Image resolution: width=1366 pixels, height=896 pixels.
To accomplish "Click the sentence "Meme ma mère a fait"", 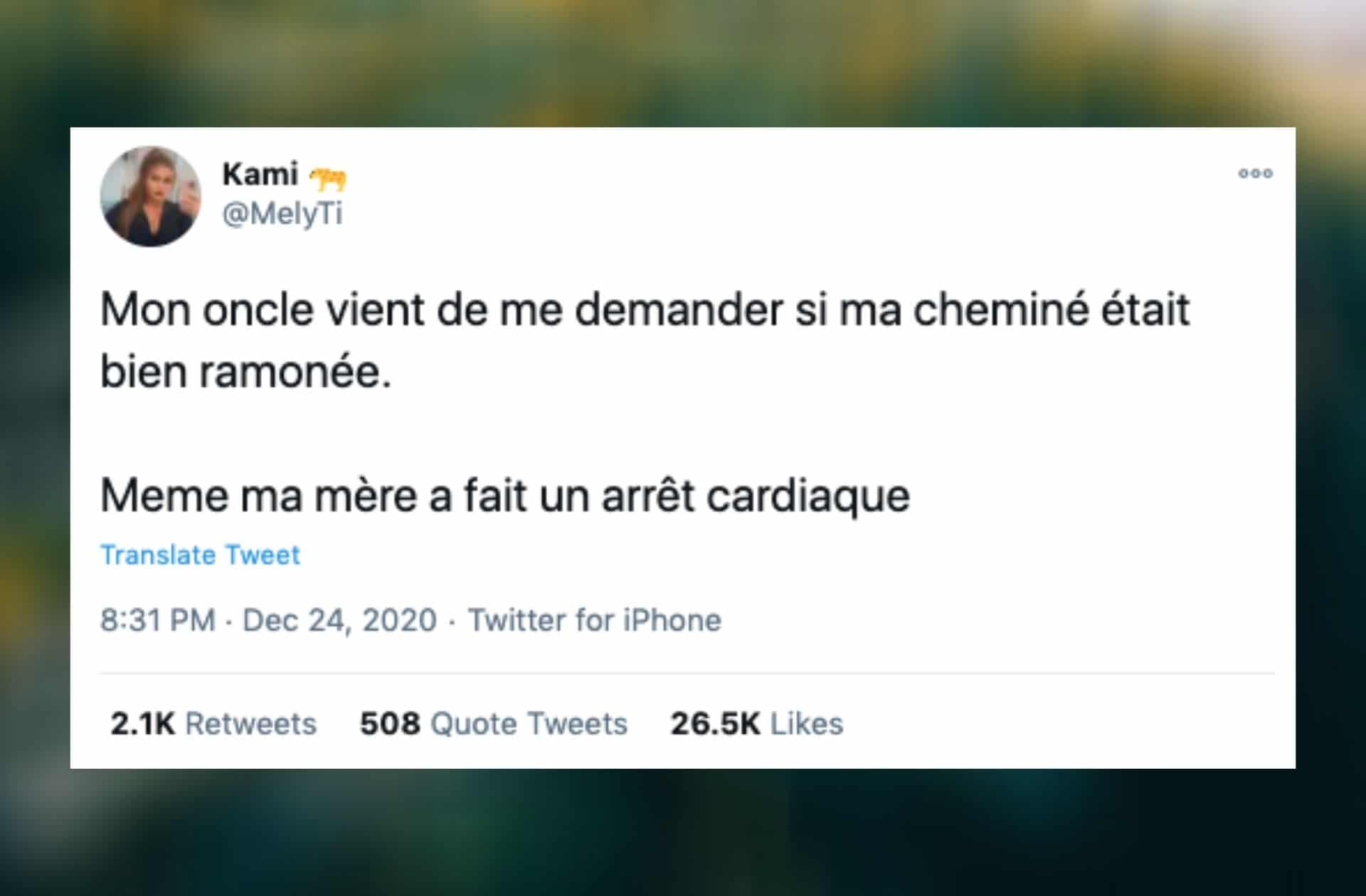I will [504, 496].
